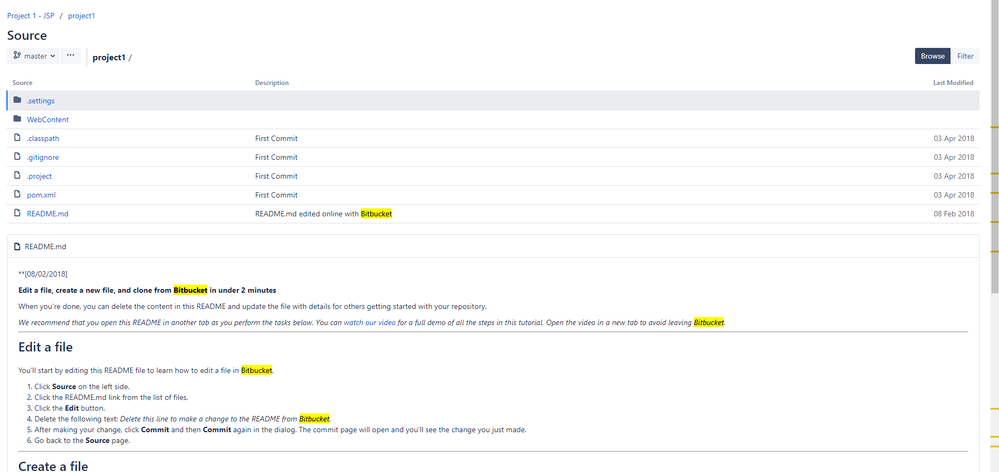Image resolution: width=999 pixels, height=472 pixels.
Task: Open the .settings folder link
Action: (41, 101)
